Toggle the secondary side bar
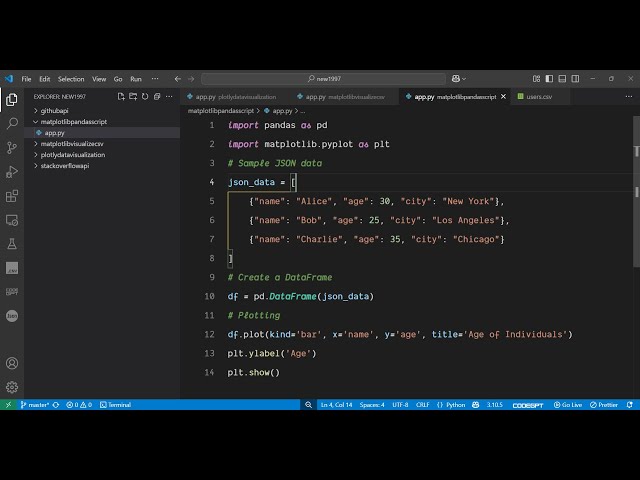Screen dimensions: 640x480 (575, 79)
